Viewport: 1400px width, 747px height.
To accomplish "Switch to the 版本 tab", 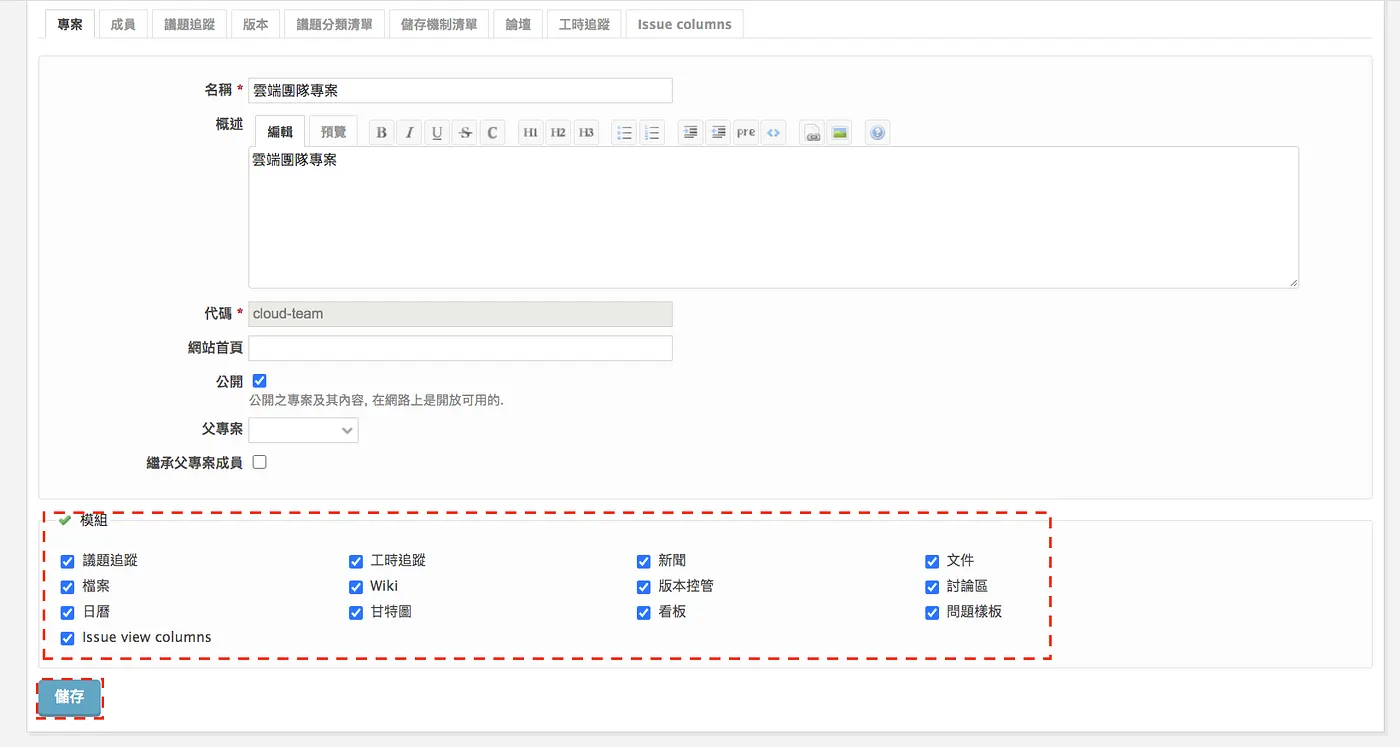I will pyautogui.click(x=256, y=24).
